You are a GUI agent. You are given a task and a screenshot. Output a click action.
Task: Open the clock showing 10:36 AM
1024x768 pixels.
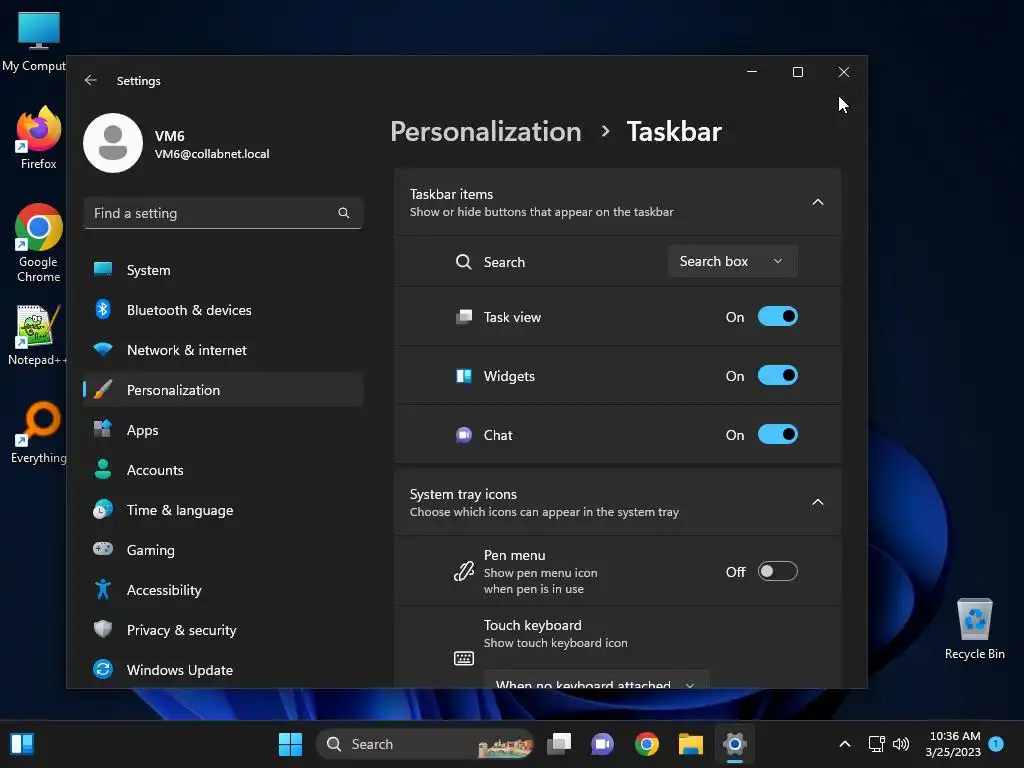[954, 744]
